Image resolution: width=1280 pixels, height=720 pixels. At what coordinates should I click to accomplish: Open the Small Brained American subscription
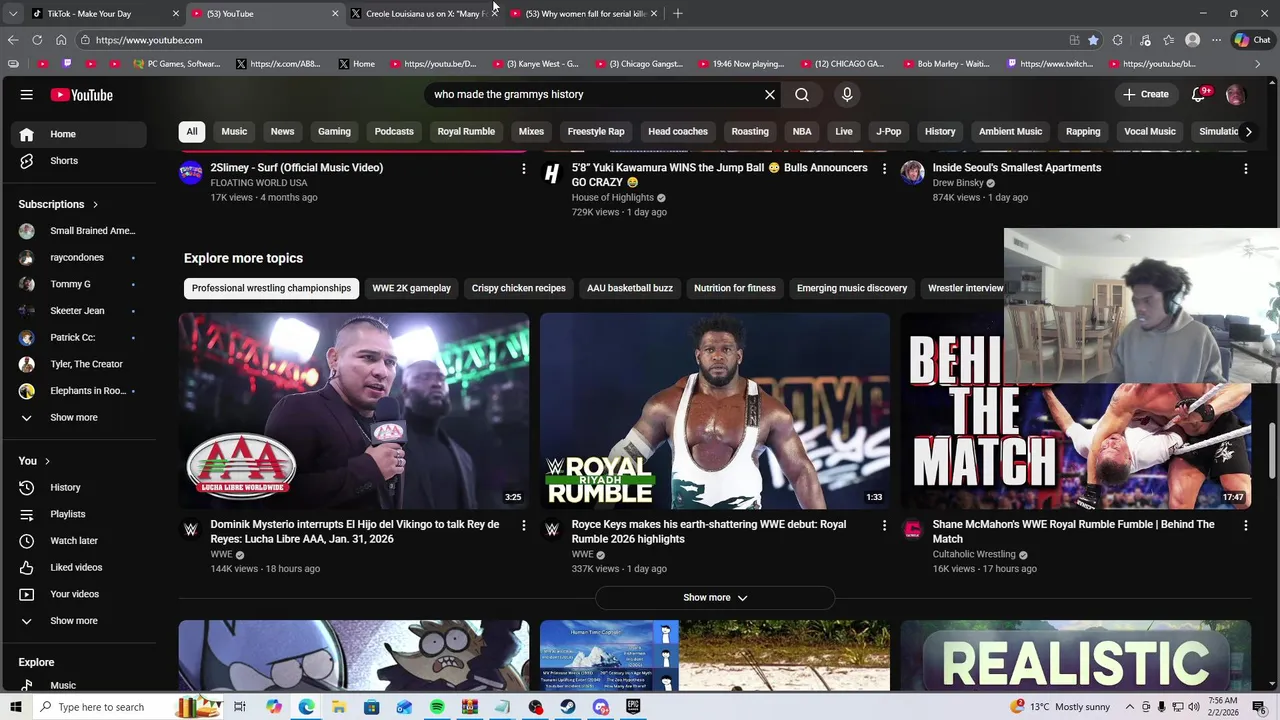(78, 231)
